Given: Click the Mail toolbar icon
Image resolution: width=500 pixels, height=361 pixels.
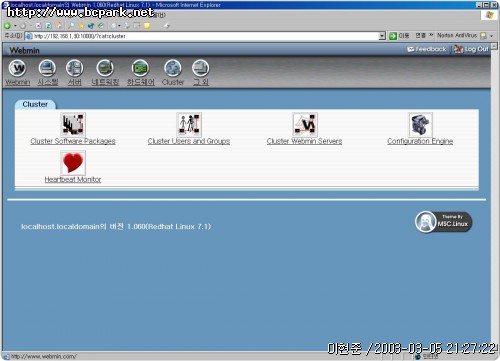Looking at the screenshot, I should (x=114, y=26).
